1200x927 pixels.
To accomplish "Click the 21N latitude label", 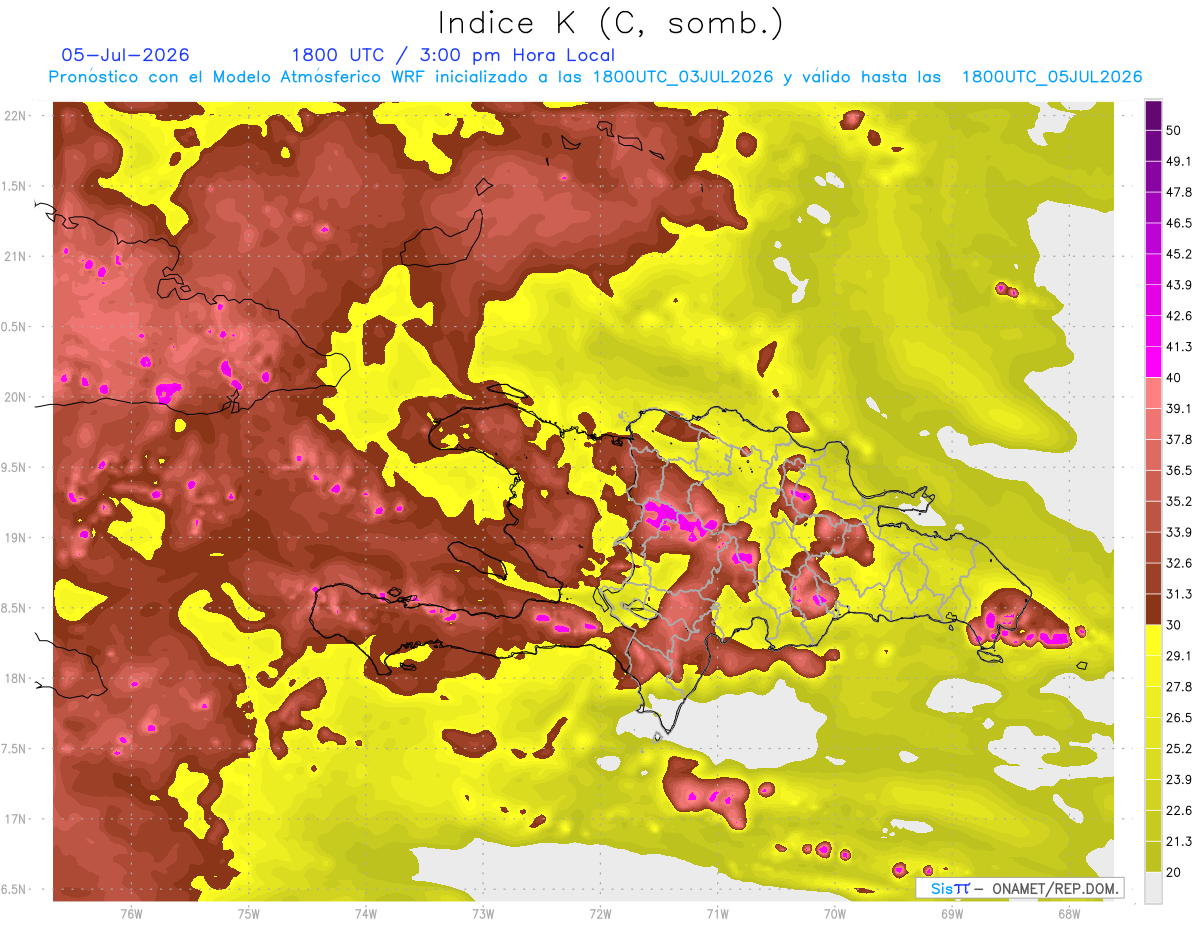I will pyautogui.click(x=15, y=256).
